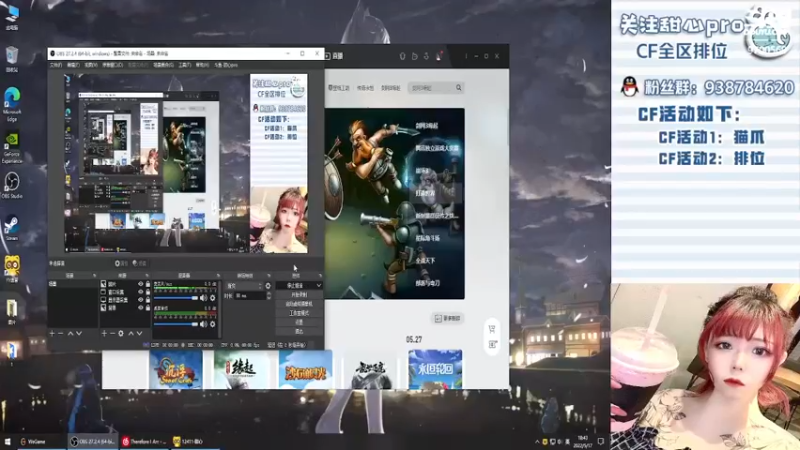The width and height of the screenshot is (800, 450).
Task: Toggle lock on the top source row
Action: point(148,284)
